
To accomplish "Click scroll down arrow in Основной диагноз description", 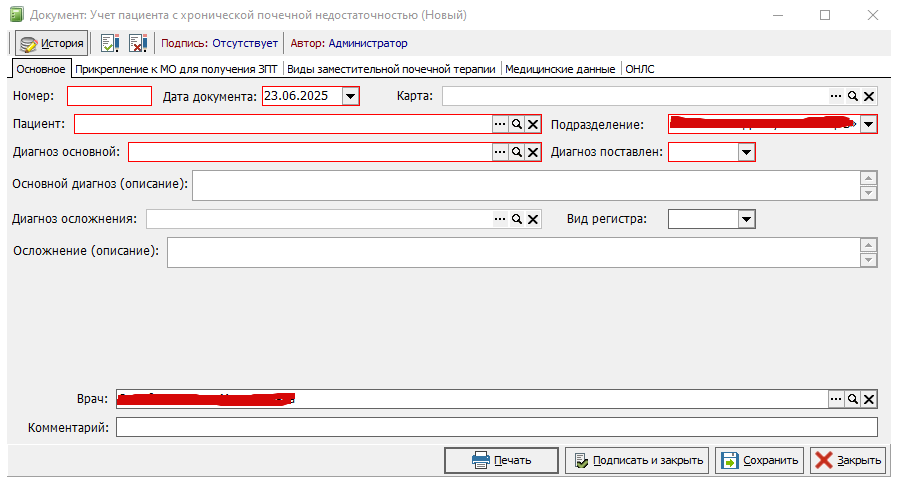I will point(869,193).
